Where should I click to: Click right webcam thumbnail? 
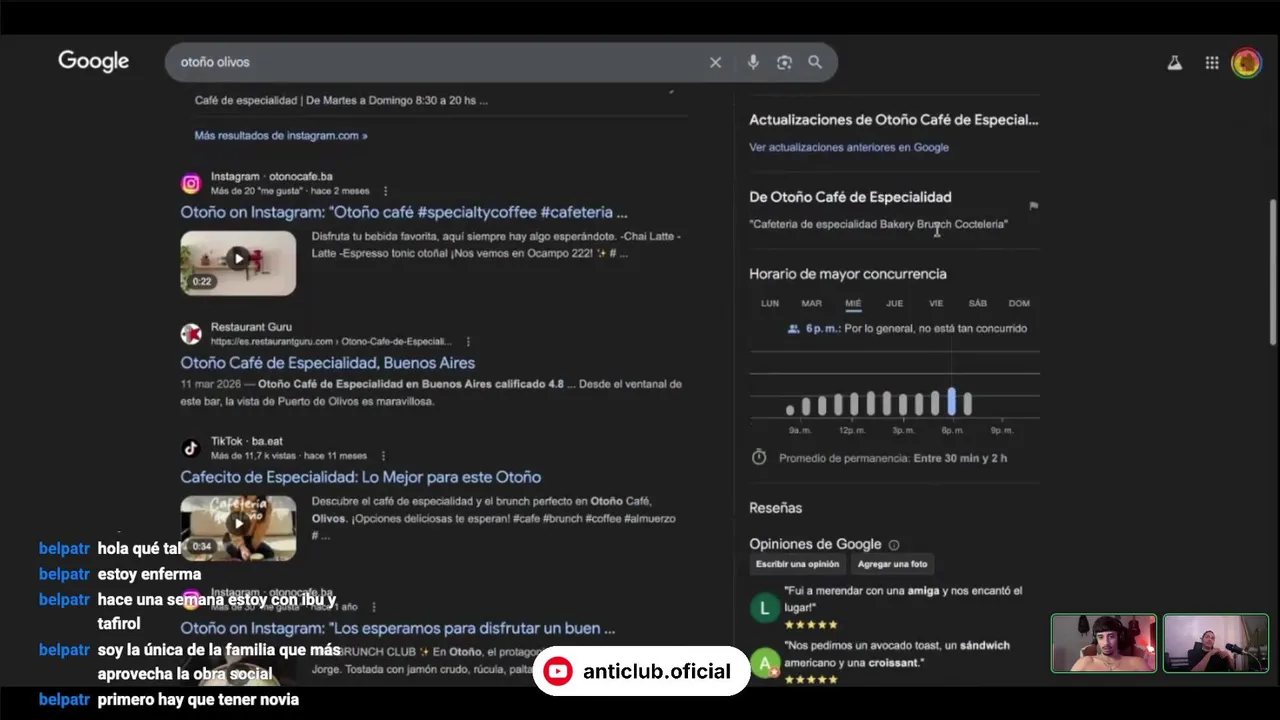(1216, 643)
